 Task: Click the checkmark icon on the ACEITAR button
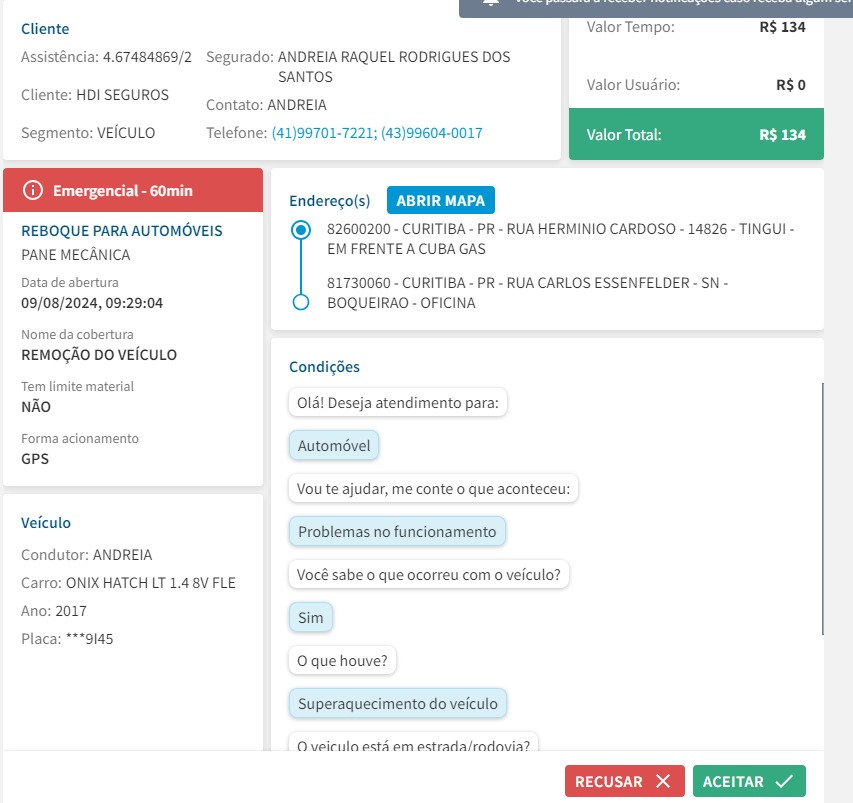pyautogui.click(x=784, y=781)
